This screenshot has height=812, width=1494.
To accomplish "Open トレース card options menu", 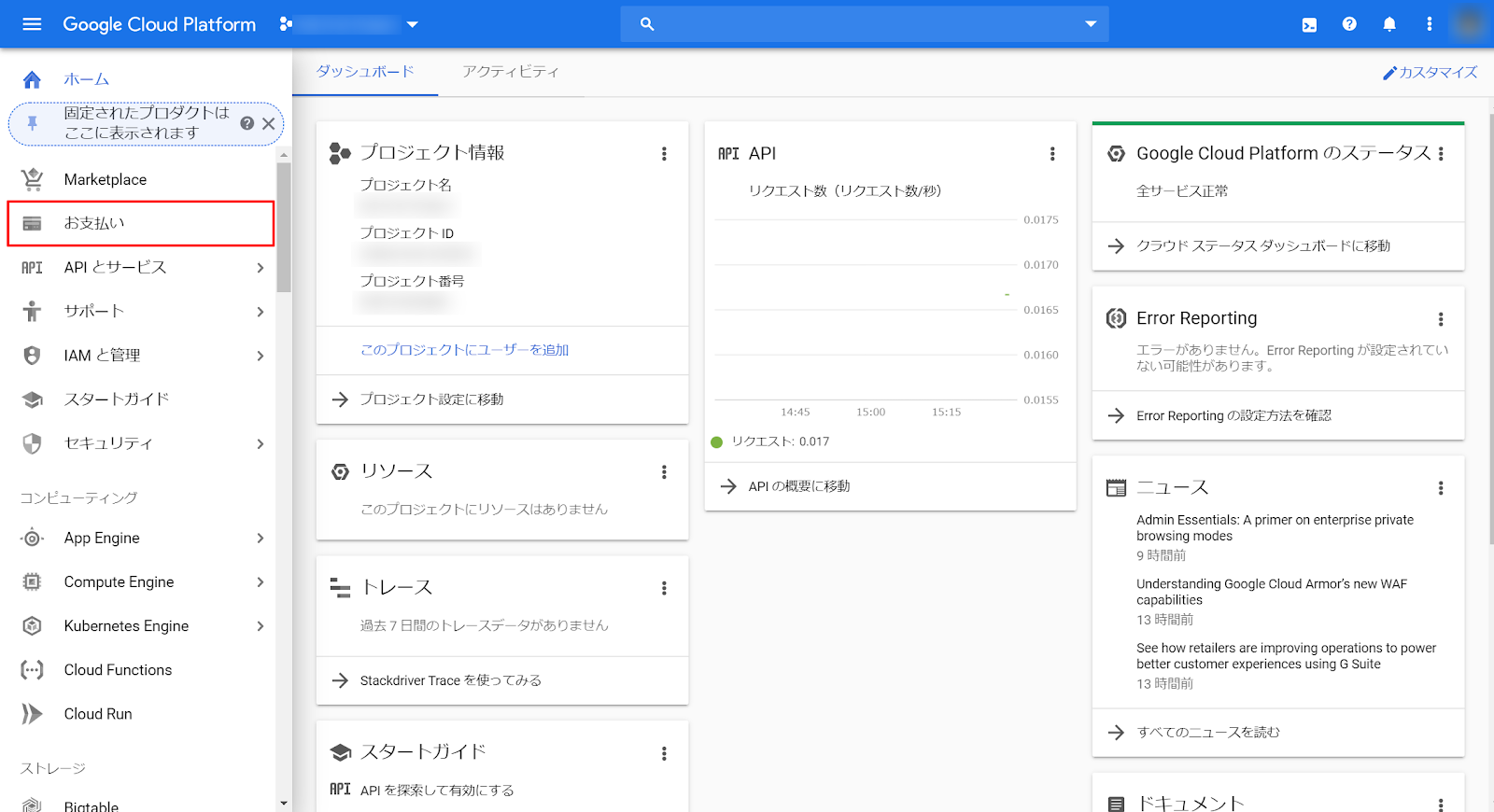I will coord(664,588).
